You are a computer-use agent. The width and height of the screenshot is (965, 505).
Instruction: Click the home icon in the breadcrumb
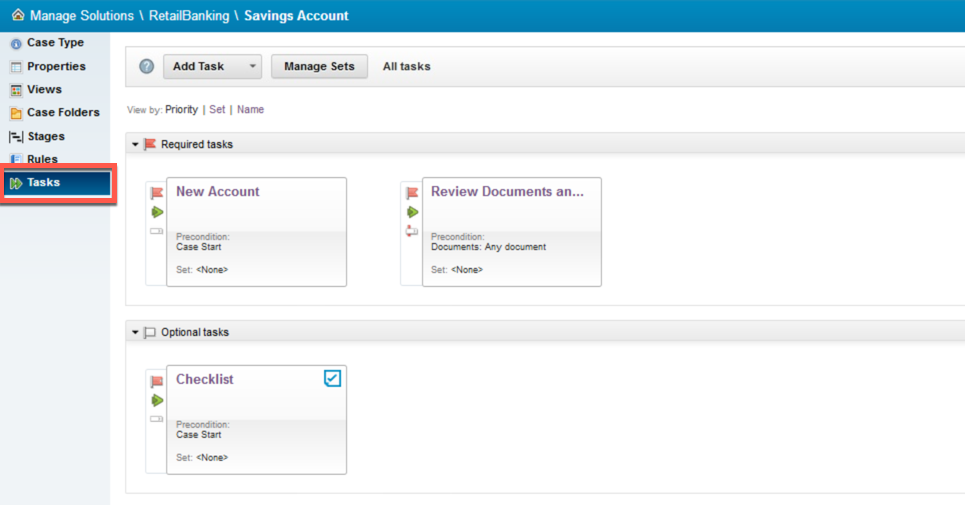[x=17, y=16]
